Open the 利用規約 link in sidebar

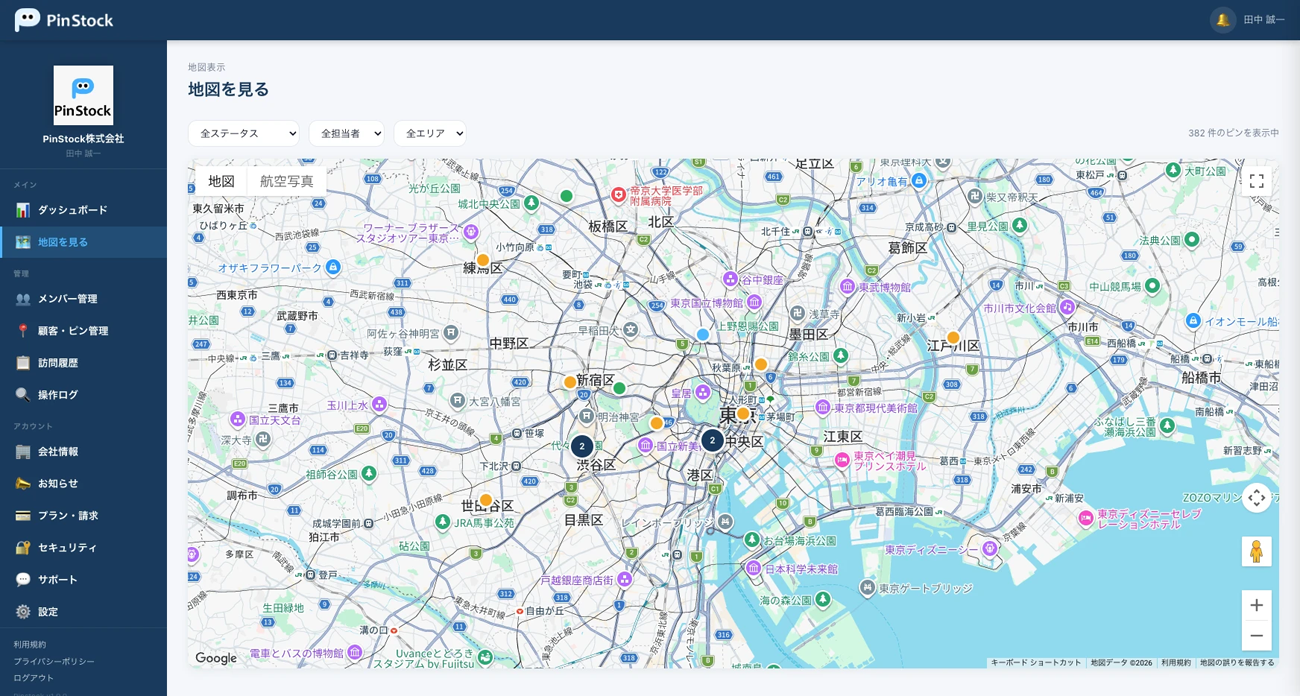tap(30, 645)
